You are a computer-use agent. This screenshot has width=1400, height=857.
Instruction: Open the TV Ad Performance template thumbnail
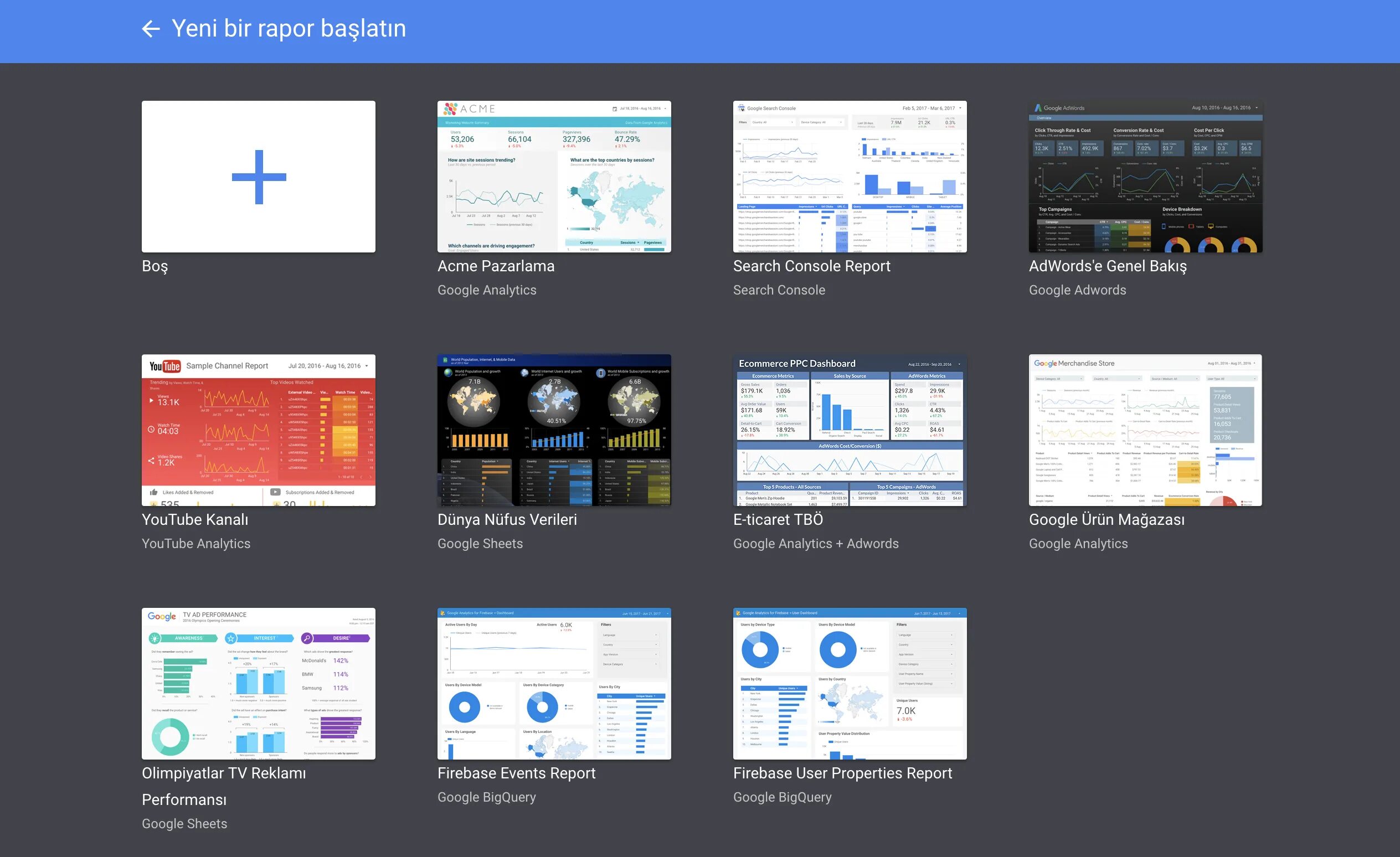259,683
